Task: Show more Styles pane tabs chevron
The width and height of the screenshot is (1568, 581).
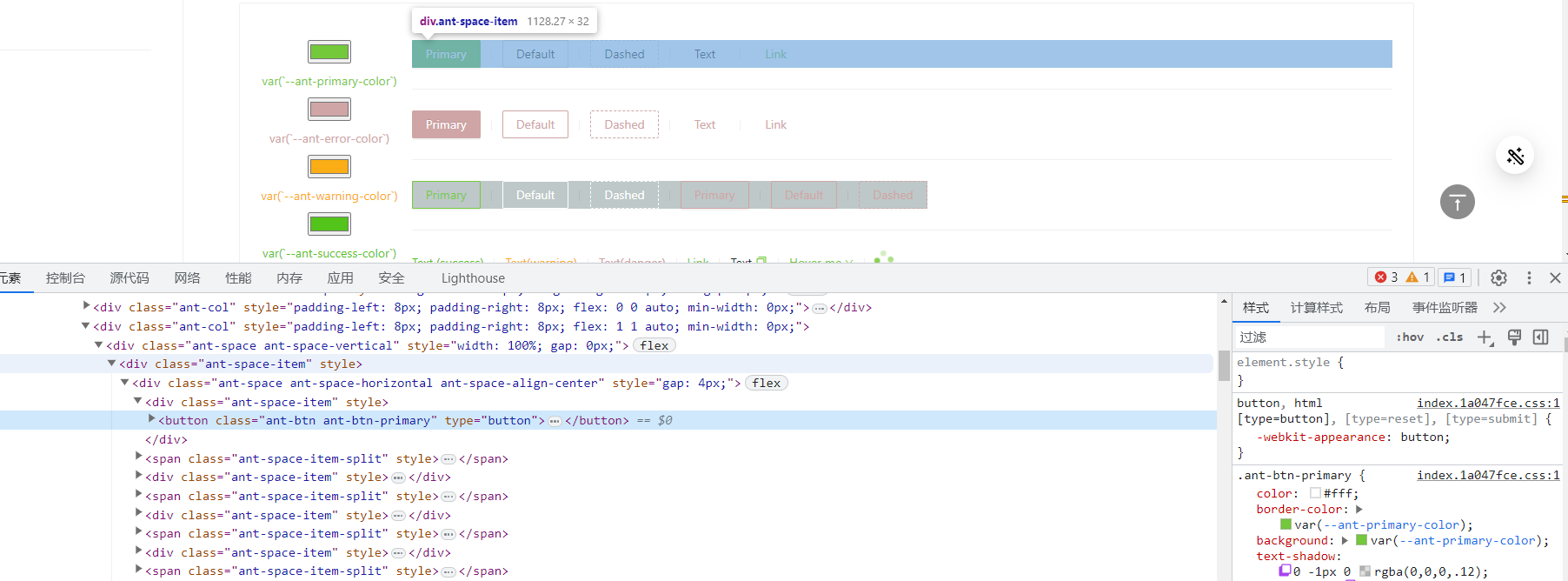Action: (1499, 308)
